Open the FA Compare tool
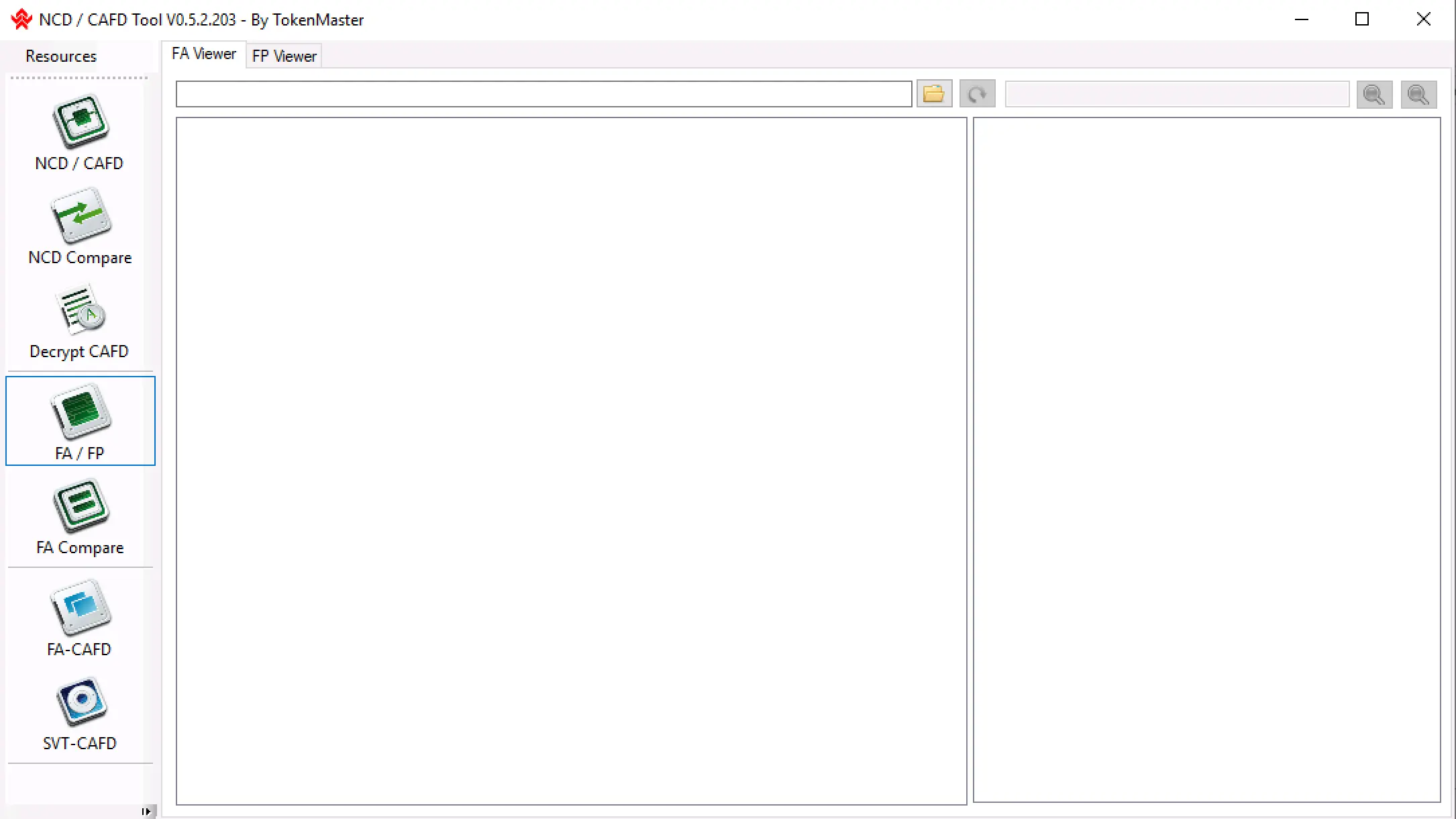 click(x=80, y=516)
